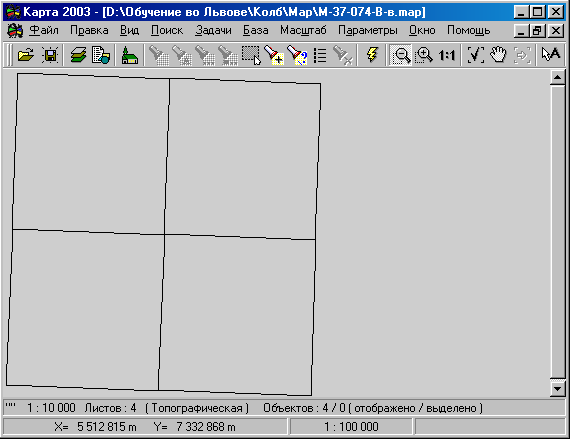Viewport: 570px width, 439px height.
Task: Click the Y= 7 332 868 m coordinate
Action: pyautogui.click(x=194, y=427)
